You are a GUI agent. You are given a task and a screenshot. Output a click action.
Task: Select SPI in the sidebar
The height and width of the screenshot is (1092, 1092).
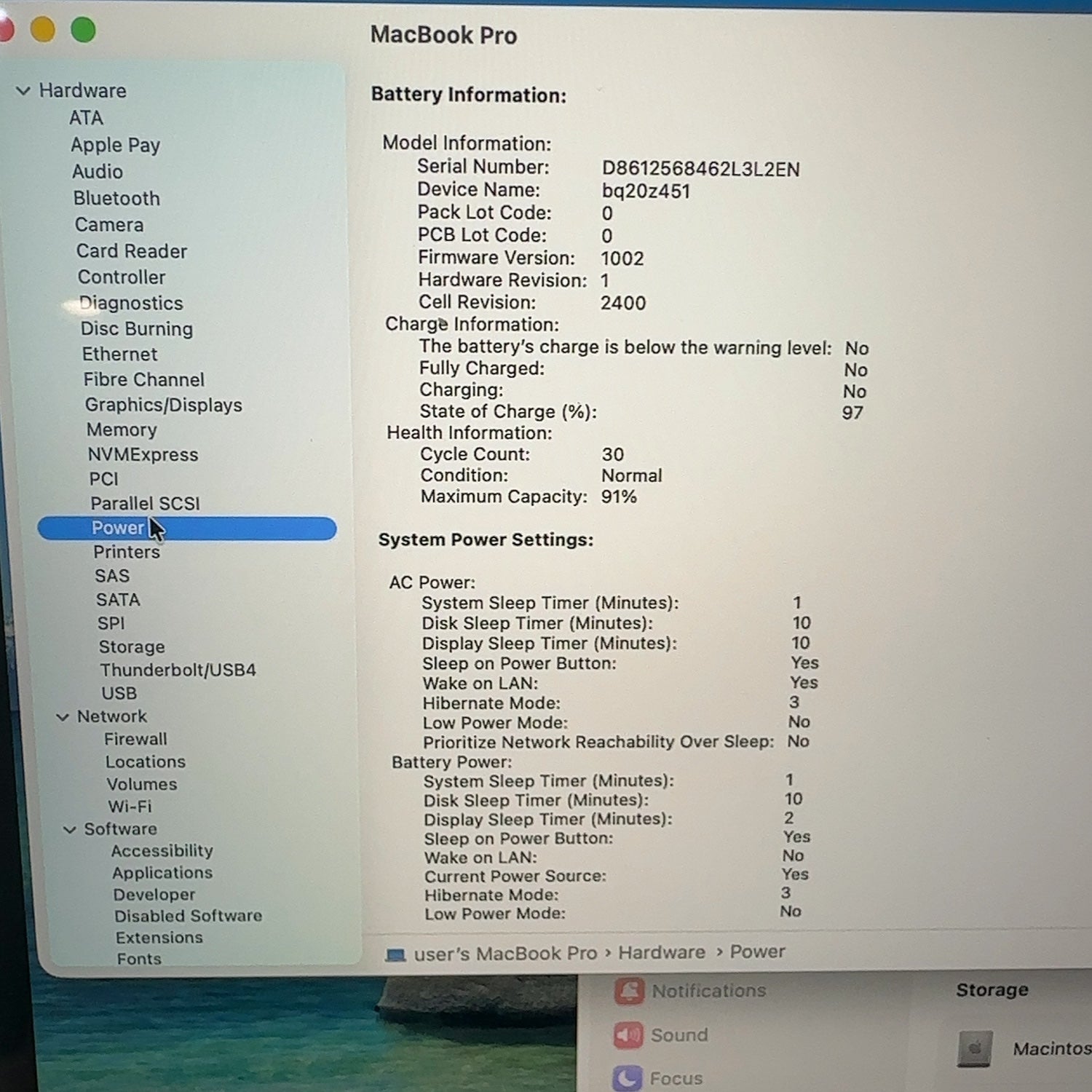tap(111, 623)
